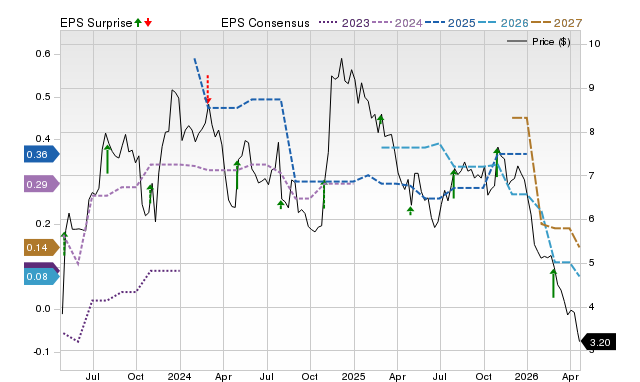Toggle the 2025 consensus series in the legend
The height and width of the screenshot is (382, 640).
click(450, 23)
